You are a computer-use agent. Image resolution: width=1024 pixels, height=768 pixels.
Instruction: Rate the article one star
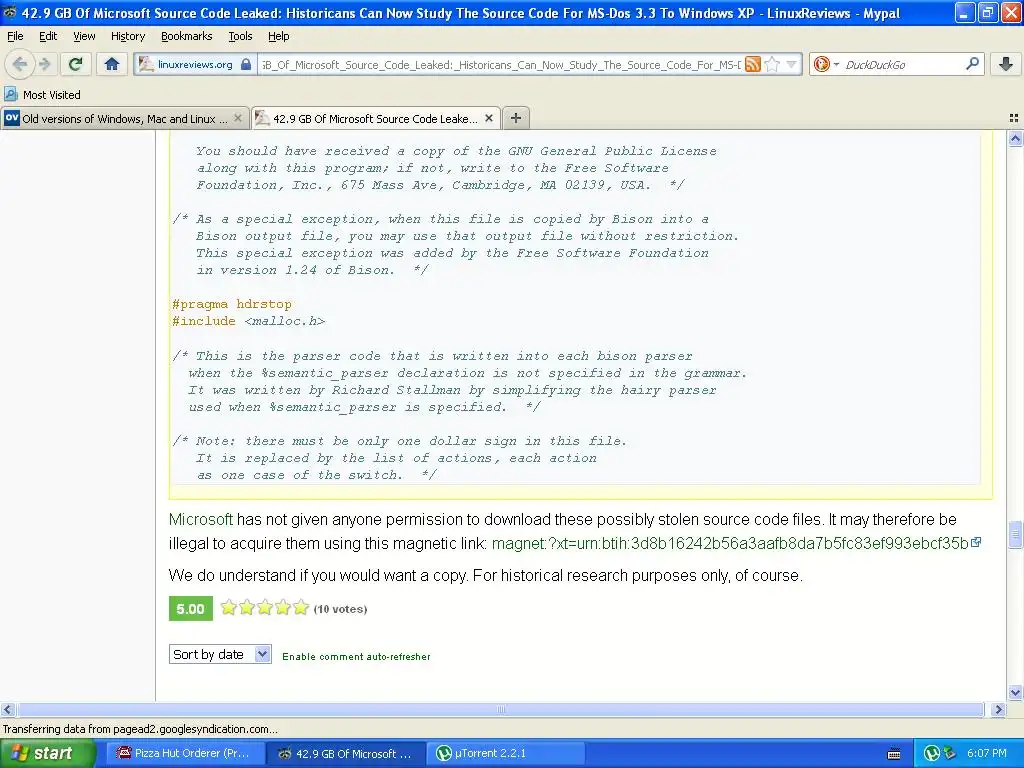(x=228, y=608)
